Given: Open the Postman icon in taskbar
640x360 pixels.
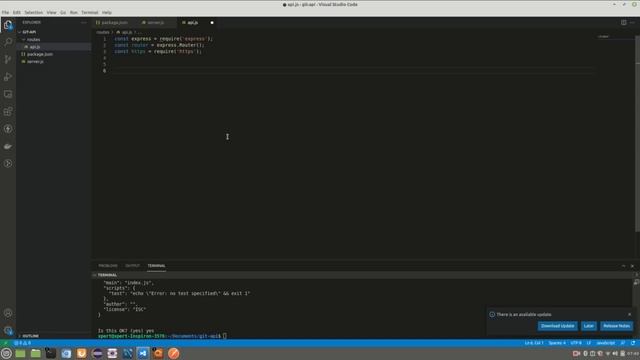Looking at the screenshot, I should (173, 353).
